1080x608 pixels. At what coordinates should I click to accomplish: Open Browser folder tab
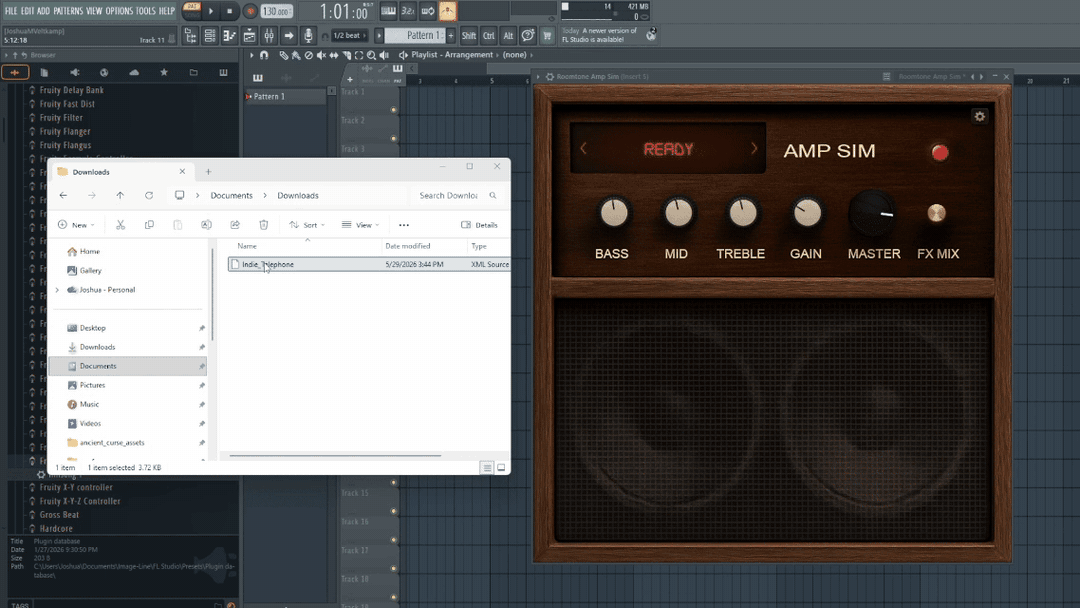coord(194,72)
